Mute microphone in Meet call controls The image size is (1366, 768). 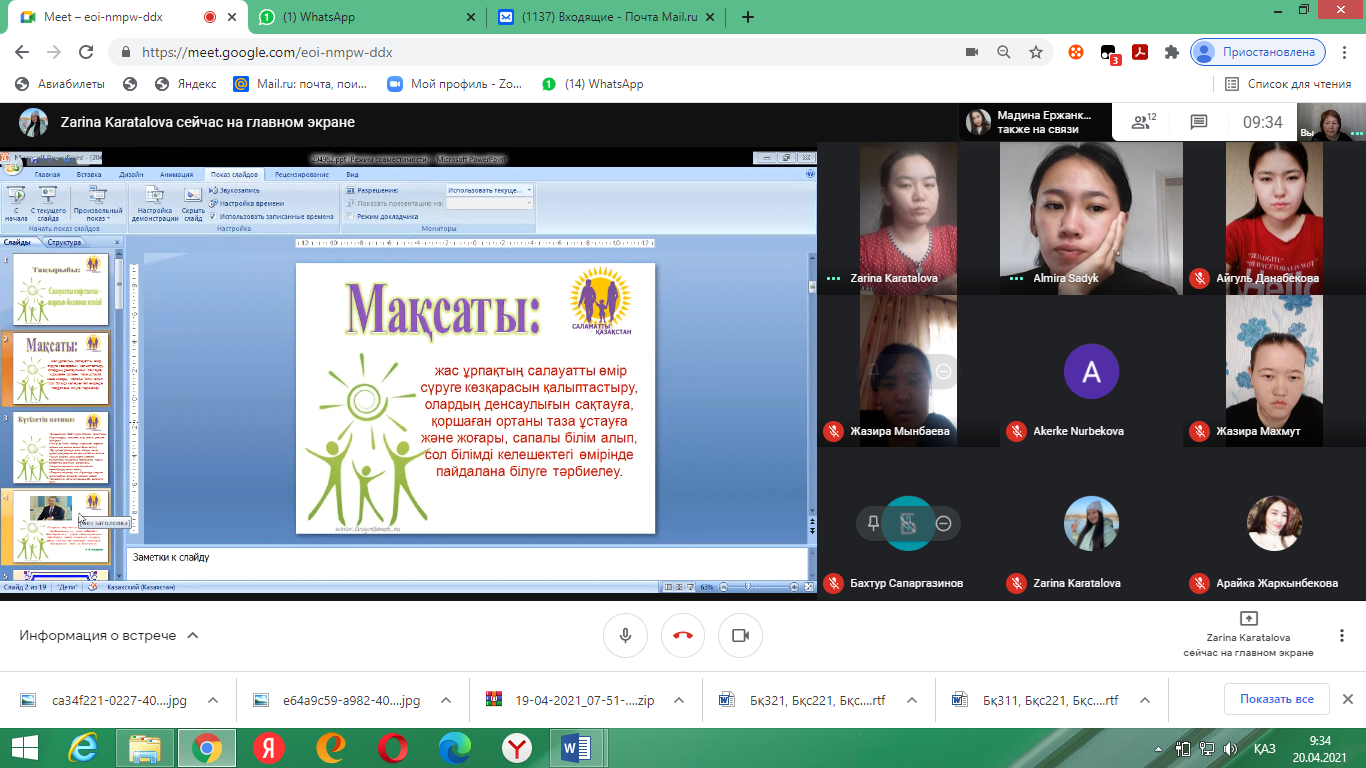click(625, 635)
